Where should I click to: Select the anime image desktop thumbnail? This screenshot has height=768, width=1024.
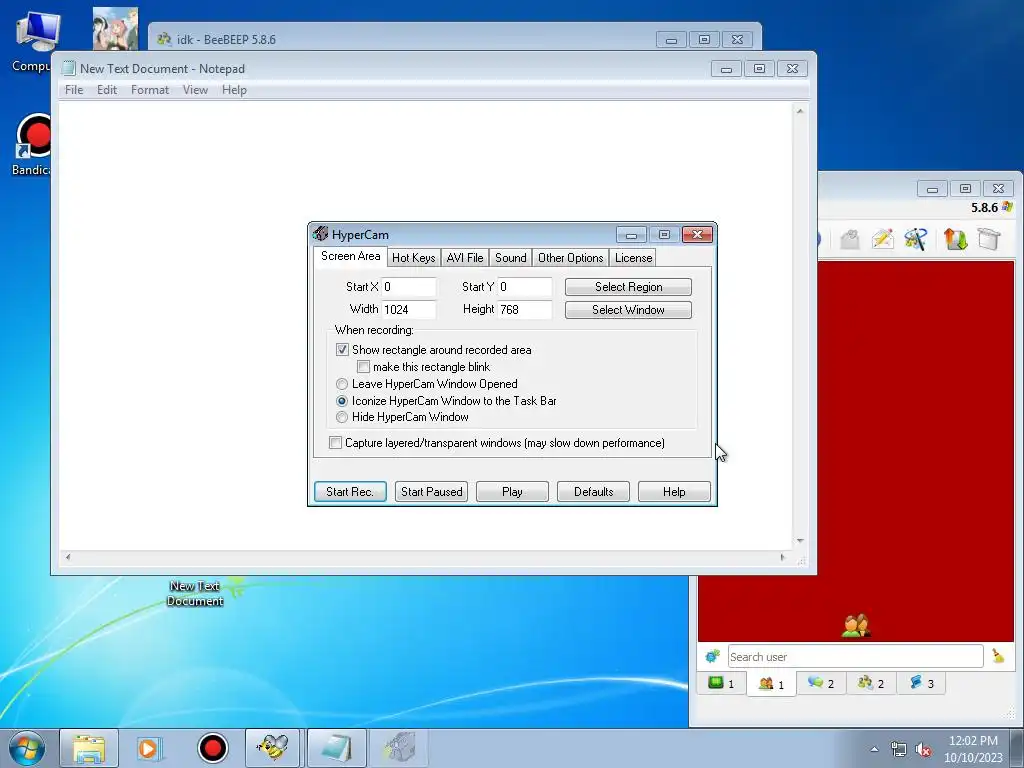pyautogui.click(x=116, y=29)
